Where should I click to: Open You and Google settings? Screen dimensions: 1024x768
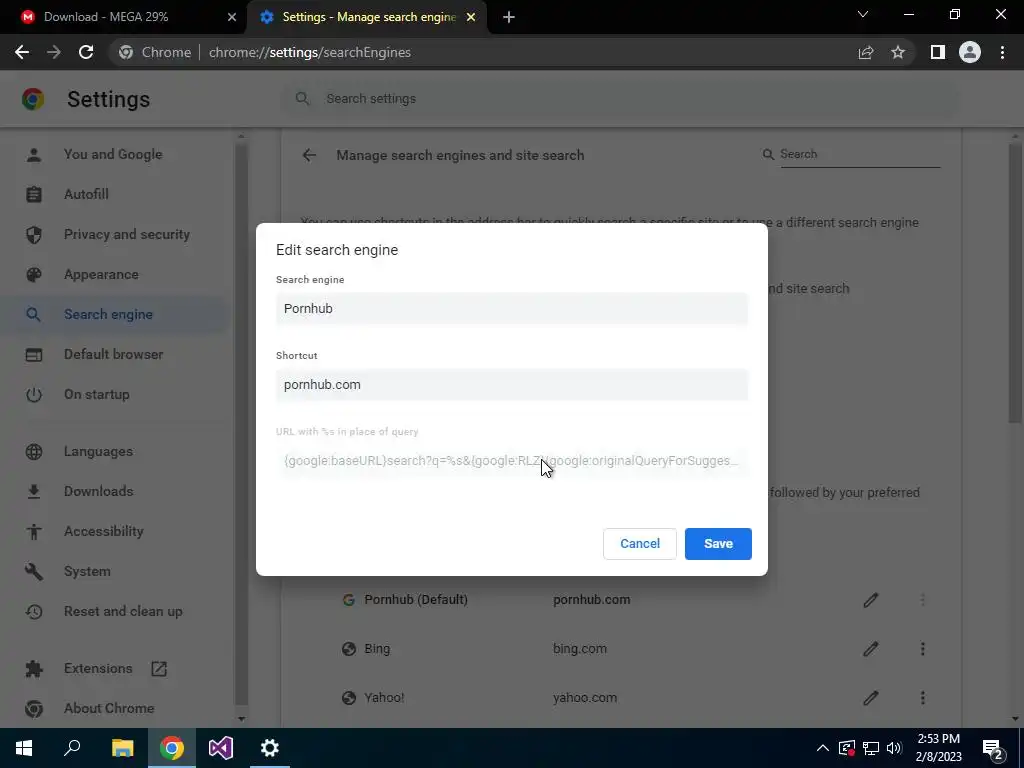(x=113, y=154)
